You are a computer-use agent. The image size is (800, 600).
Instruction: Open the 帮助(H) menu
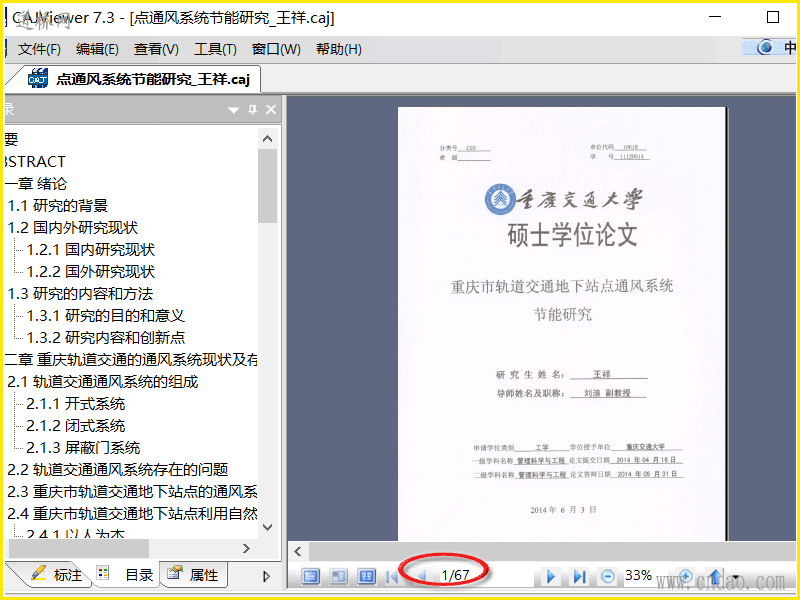pos(339,49)
